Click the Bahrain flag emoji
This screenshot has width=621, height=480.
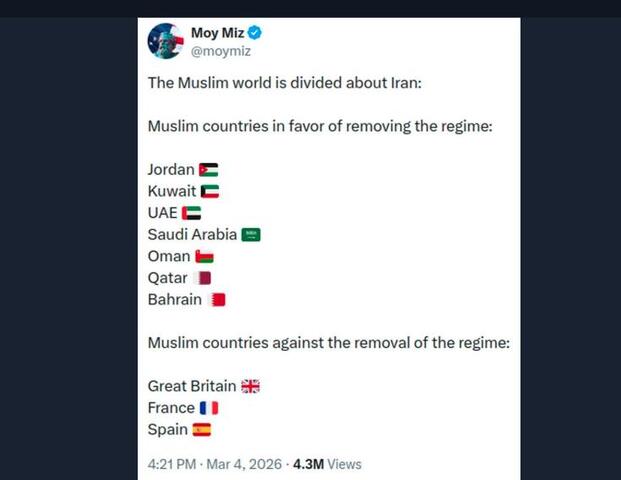tap(216, 300)
